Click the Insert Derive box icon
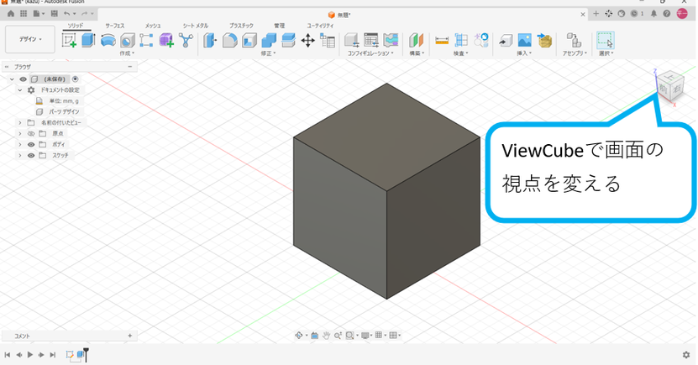The height and width of the screenshot is (365, 698). 505,41
